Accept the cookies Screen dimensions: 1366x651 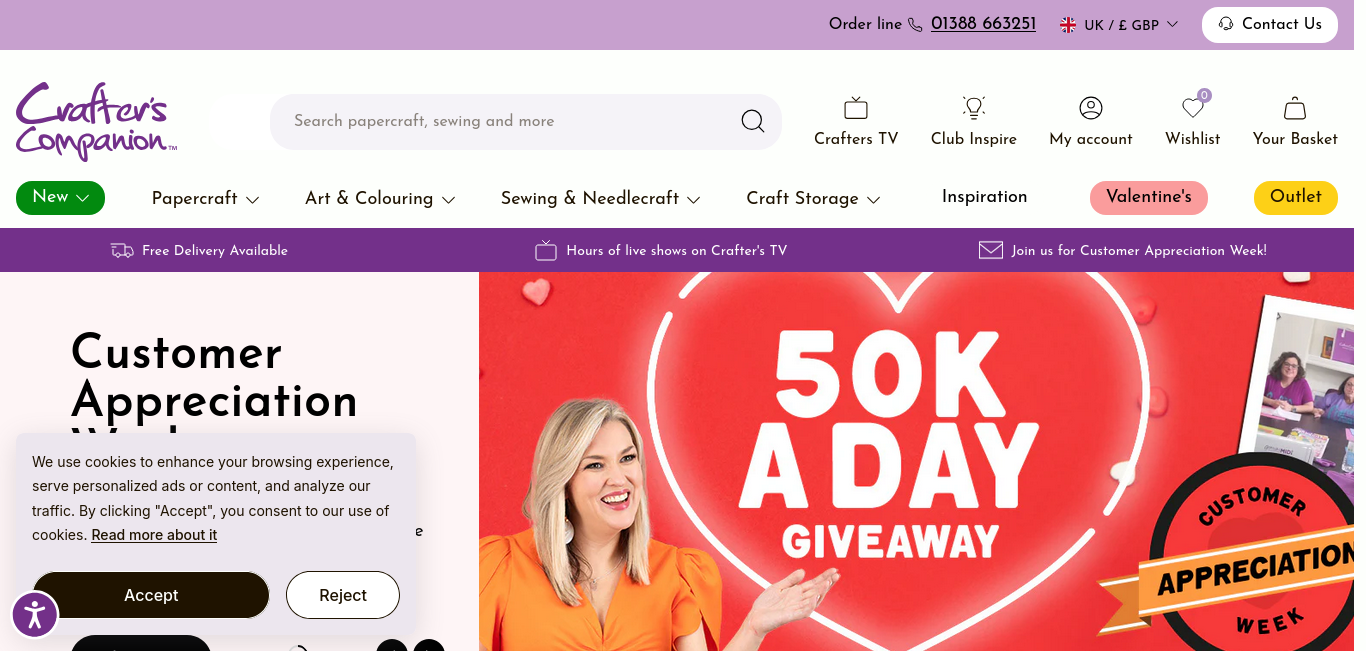[x=151, y=595]
